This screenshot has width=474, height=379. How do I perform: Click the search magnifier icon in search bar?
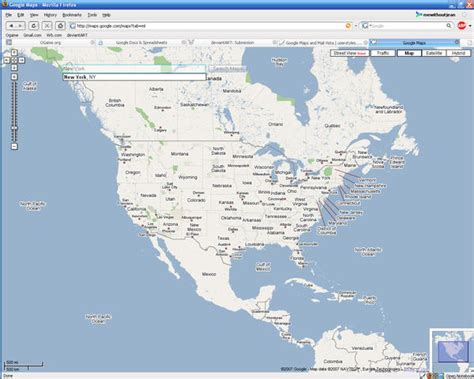pos(449,26)
